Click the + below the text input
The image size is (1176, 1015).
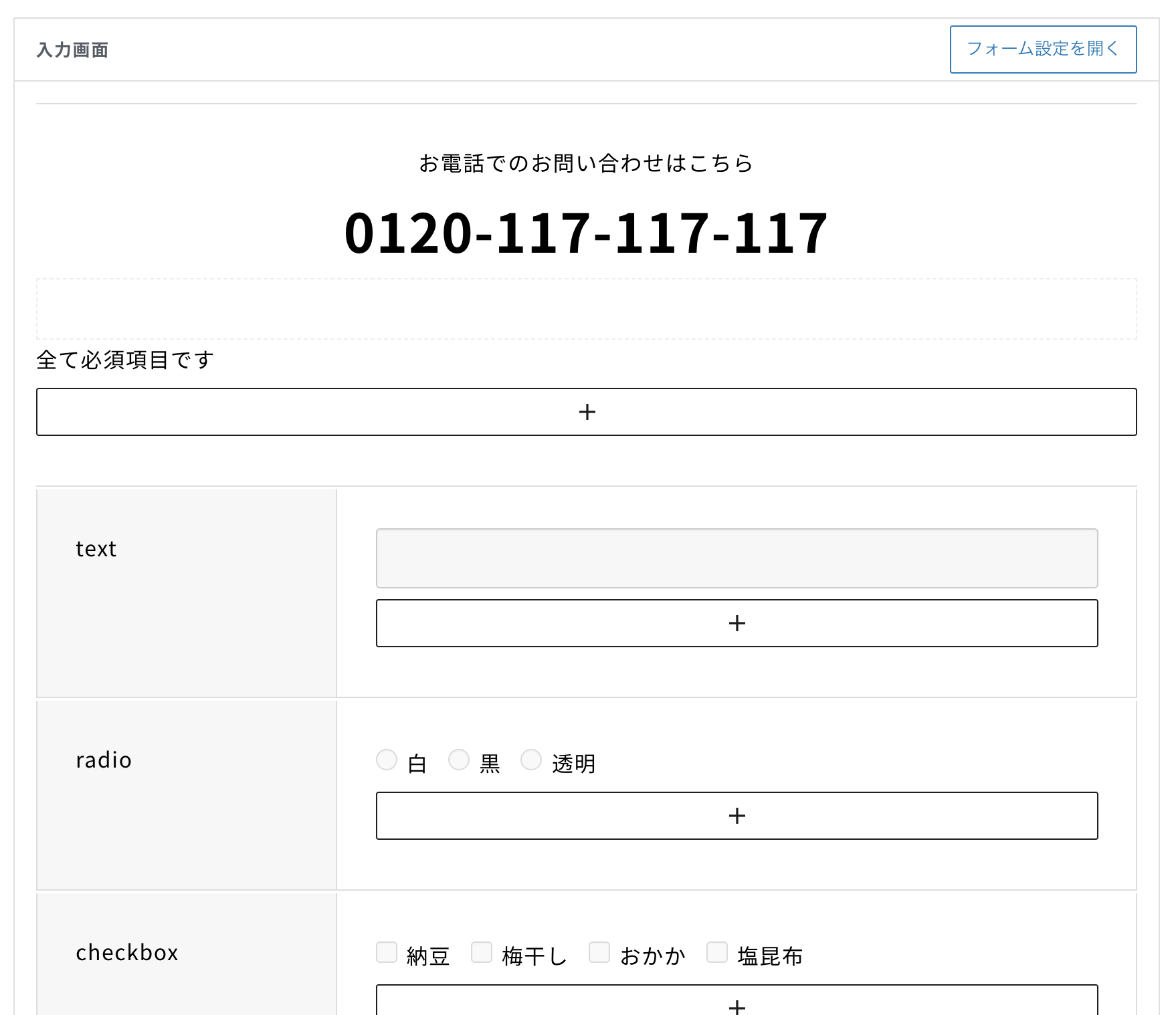pos(737,623)
